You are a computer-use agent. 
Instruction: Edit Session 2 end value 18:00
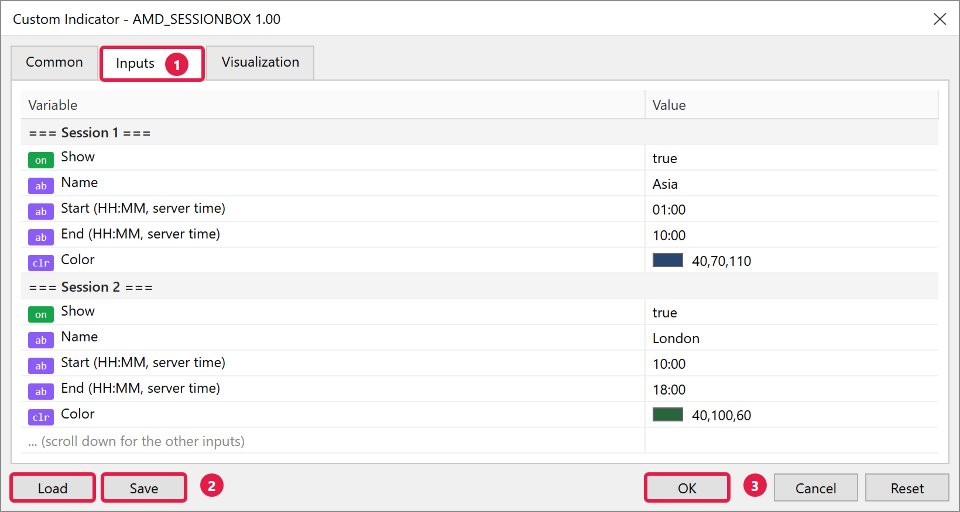[x=669, y=390]
